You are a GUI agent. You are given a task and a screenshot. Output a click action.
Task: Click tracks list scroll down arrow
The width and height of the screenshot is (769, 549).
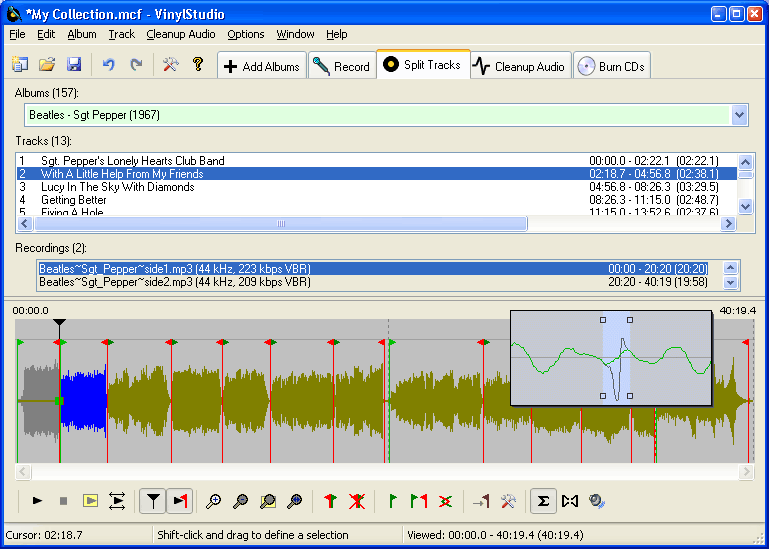click(745, 207)
